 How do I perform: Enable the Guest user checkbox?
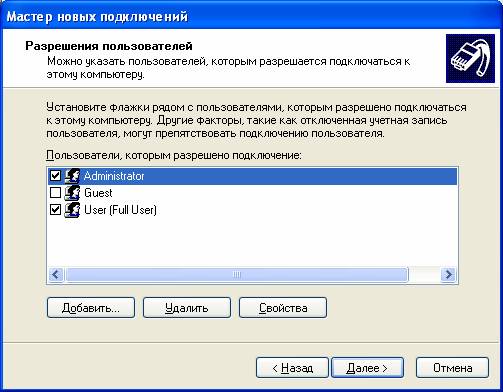click(55, 193)
